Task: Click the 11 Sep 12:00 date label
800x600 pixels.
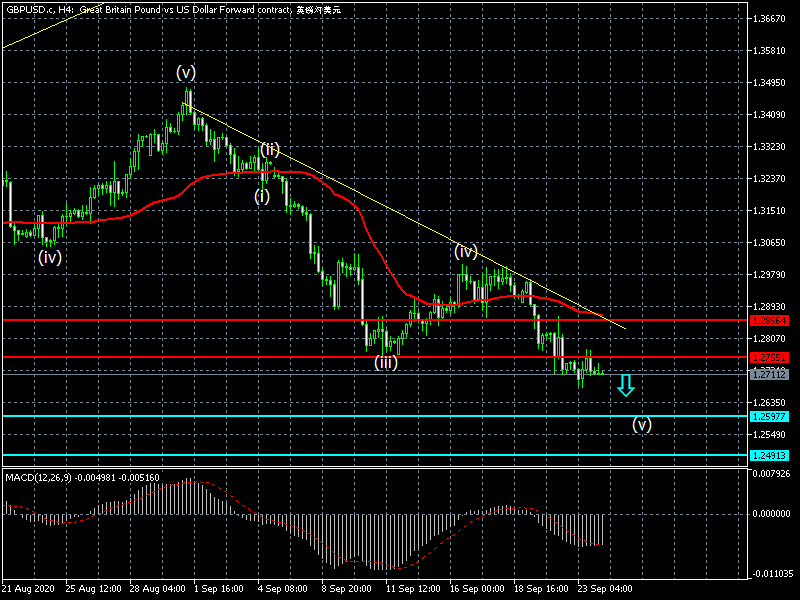Action: pyautogui.click(x=413, y=588)
